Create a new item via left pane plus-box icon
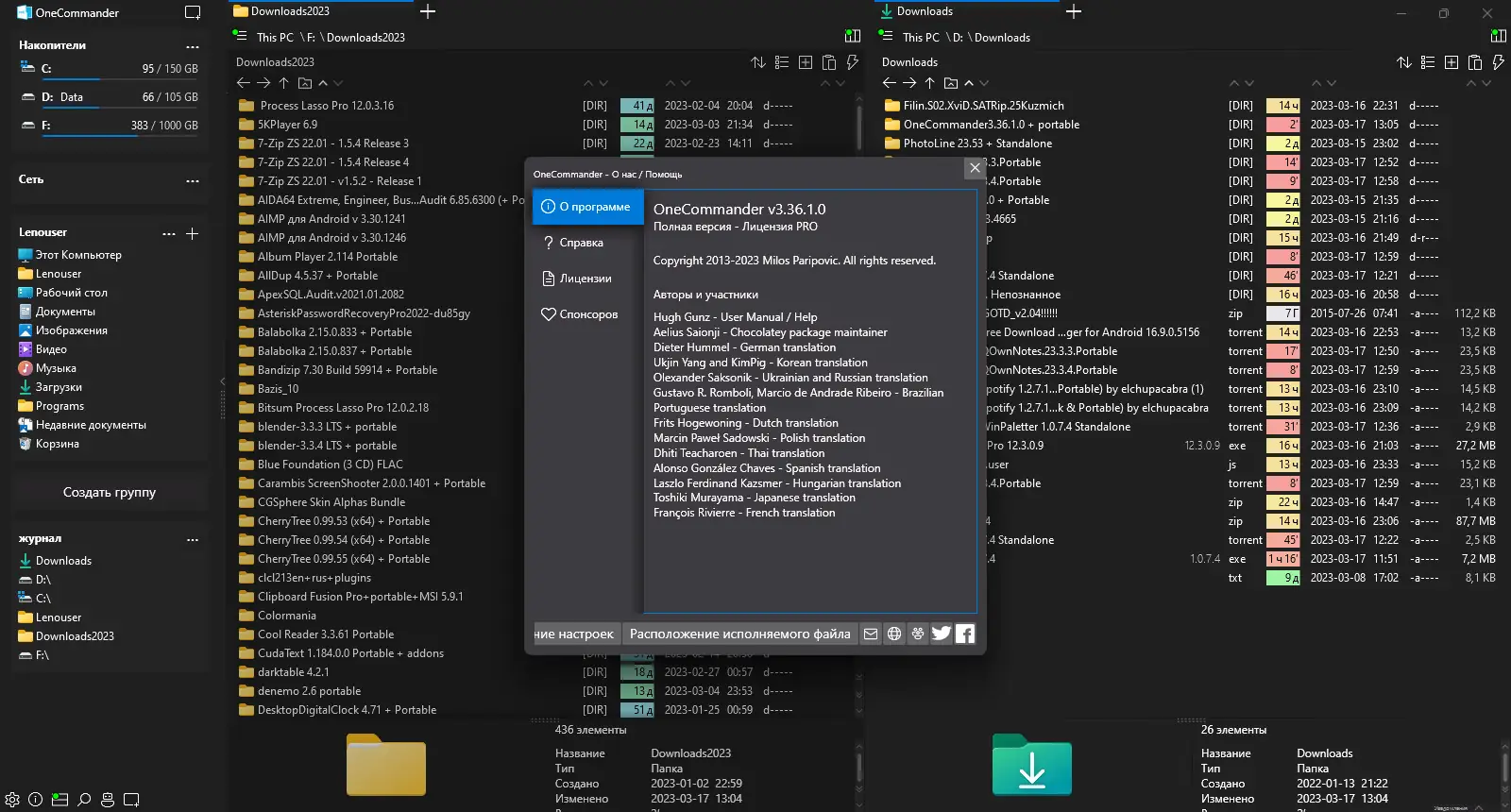Image resolution: width=1511 pixels, height=812 pixels. 806,62
